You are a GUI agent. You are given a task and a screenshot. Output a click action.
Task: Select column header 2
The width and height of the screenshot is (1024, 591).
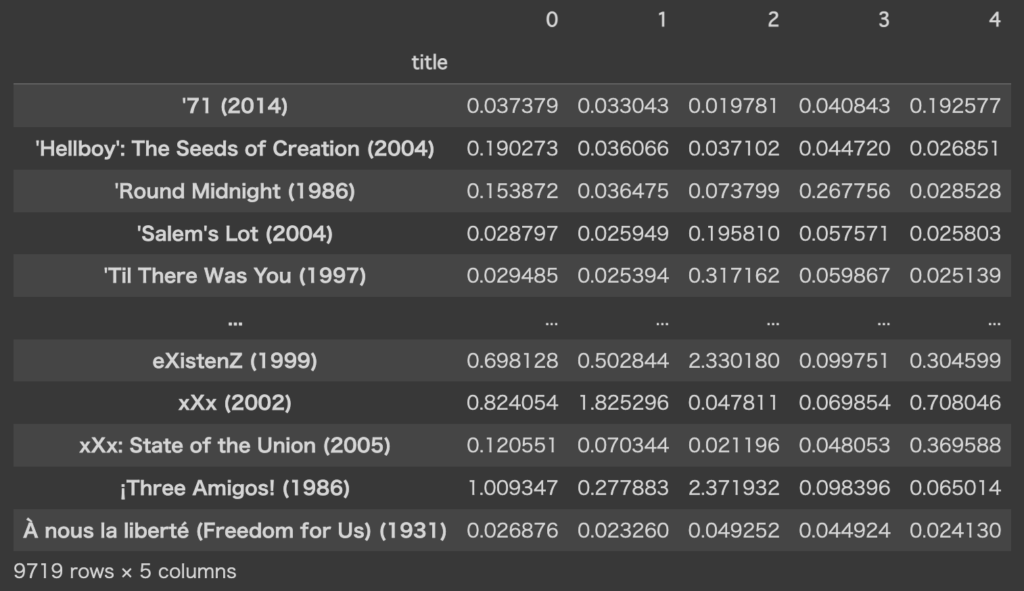(773, 20)
